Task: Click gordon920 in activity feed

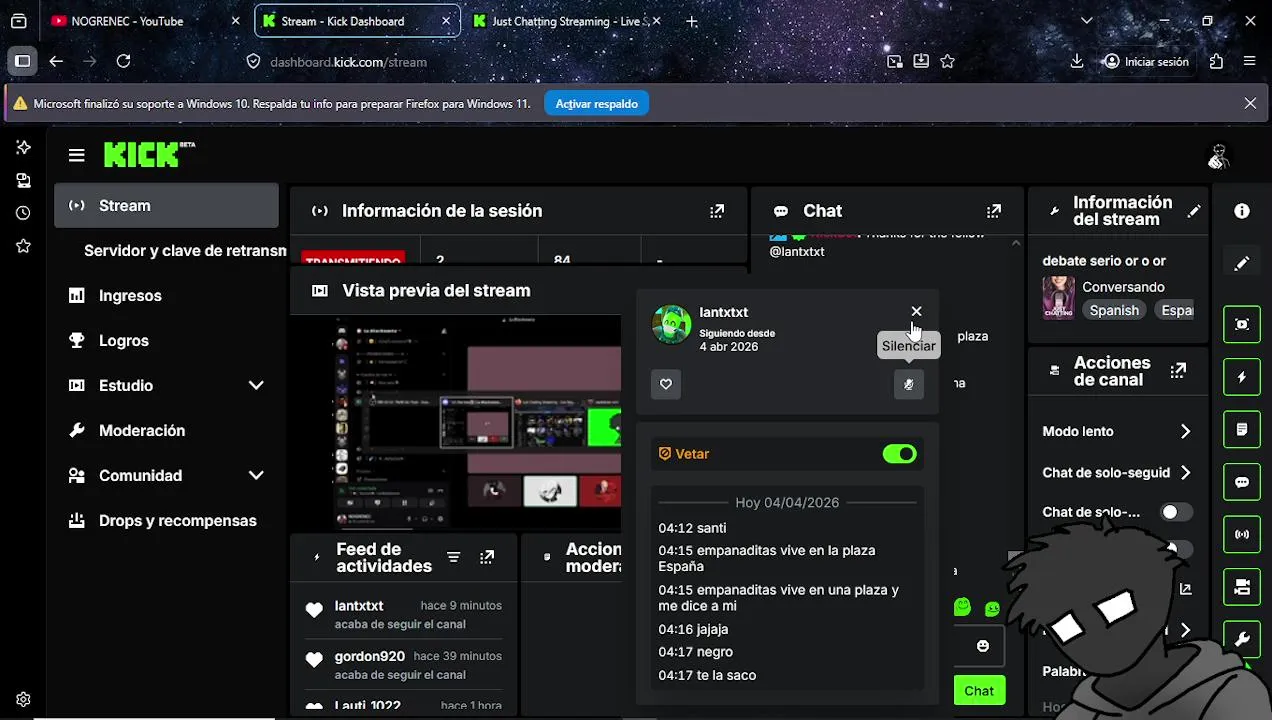Action: 370,656
